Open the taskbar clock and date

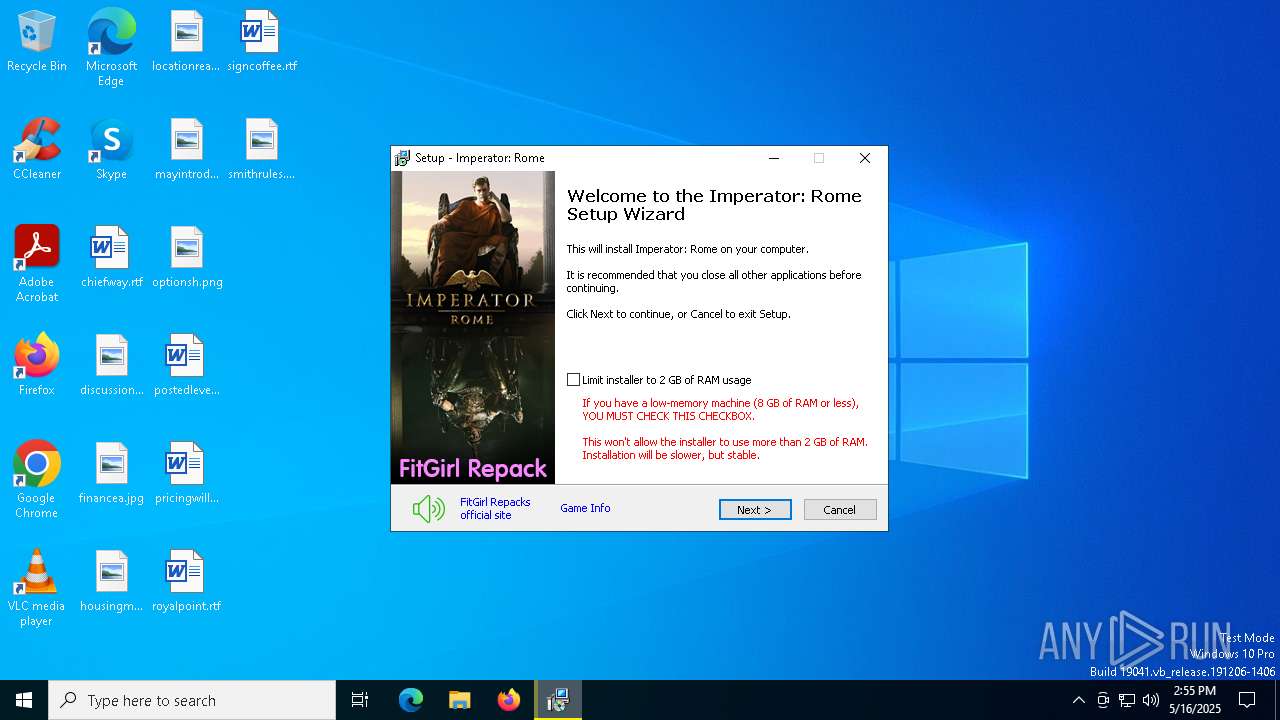coord(1195,700)
